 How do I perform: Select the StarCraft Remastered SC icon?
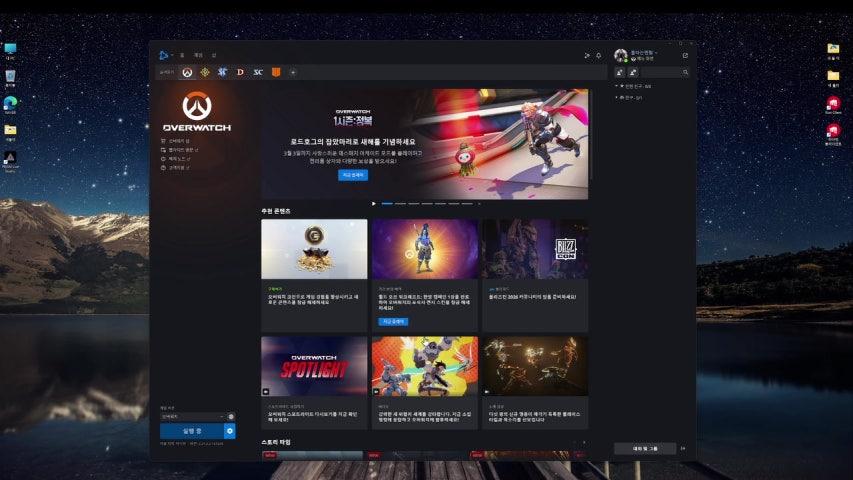point(258,72)
